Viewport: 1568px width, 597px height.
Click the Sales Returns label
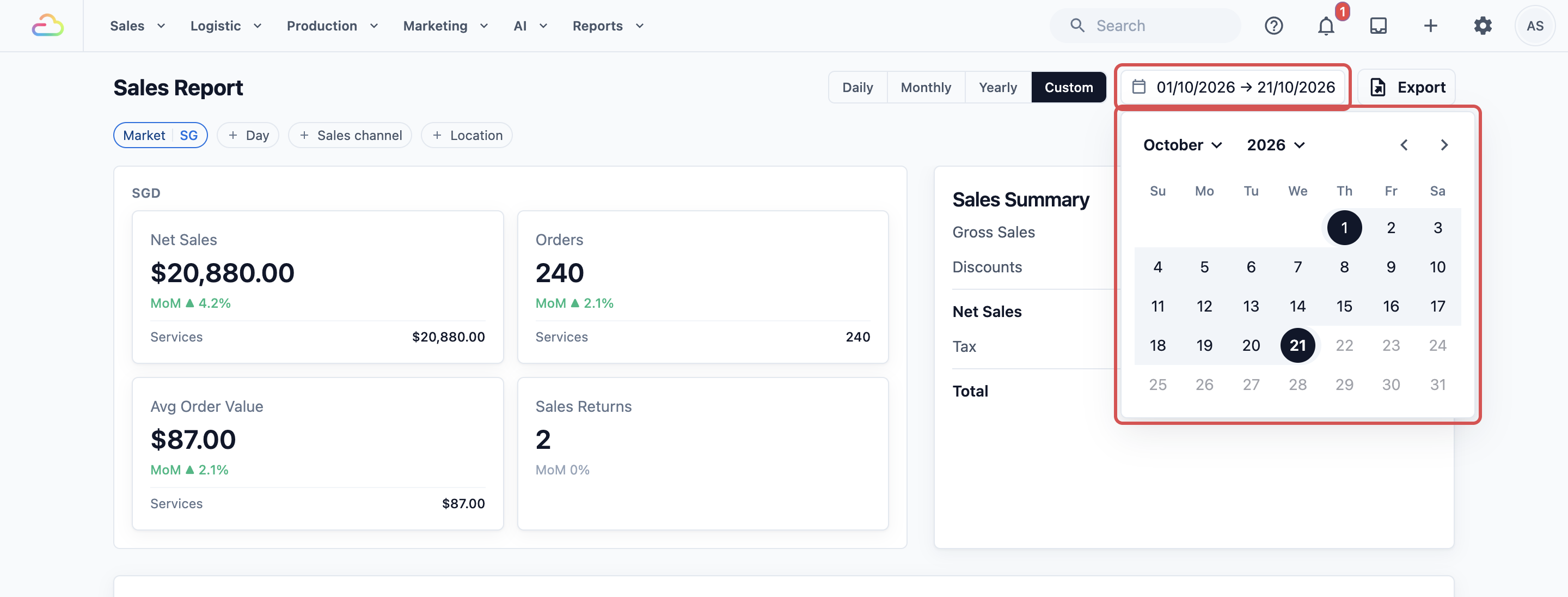pos(583,406)
